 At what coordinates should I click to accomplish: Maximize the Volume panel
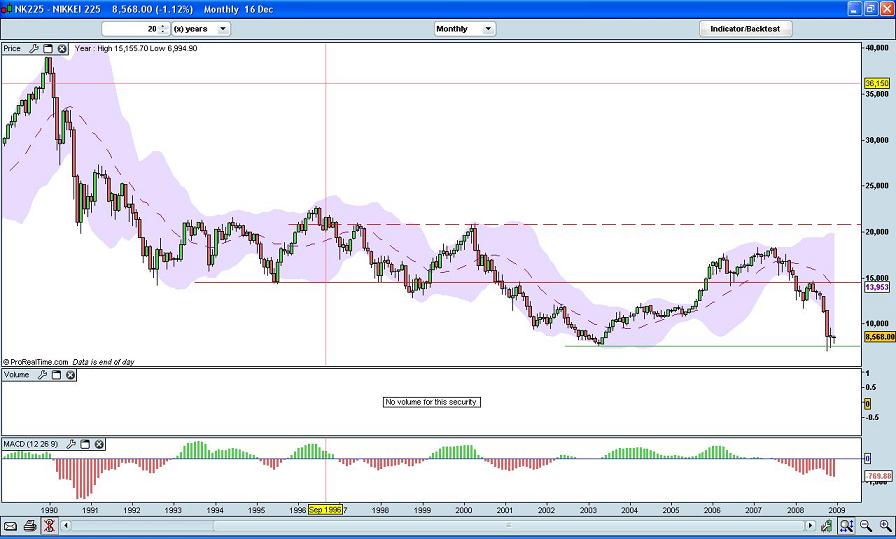[57, 375]
